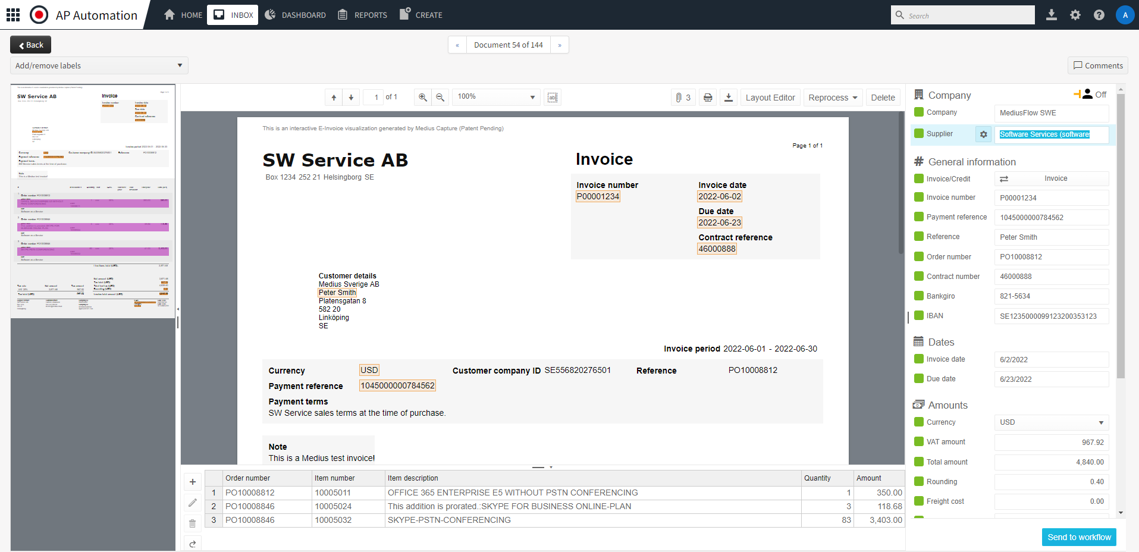Click the Send to workflow button
This screenshot has width=1139, height=552.
1078,537
